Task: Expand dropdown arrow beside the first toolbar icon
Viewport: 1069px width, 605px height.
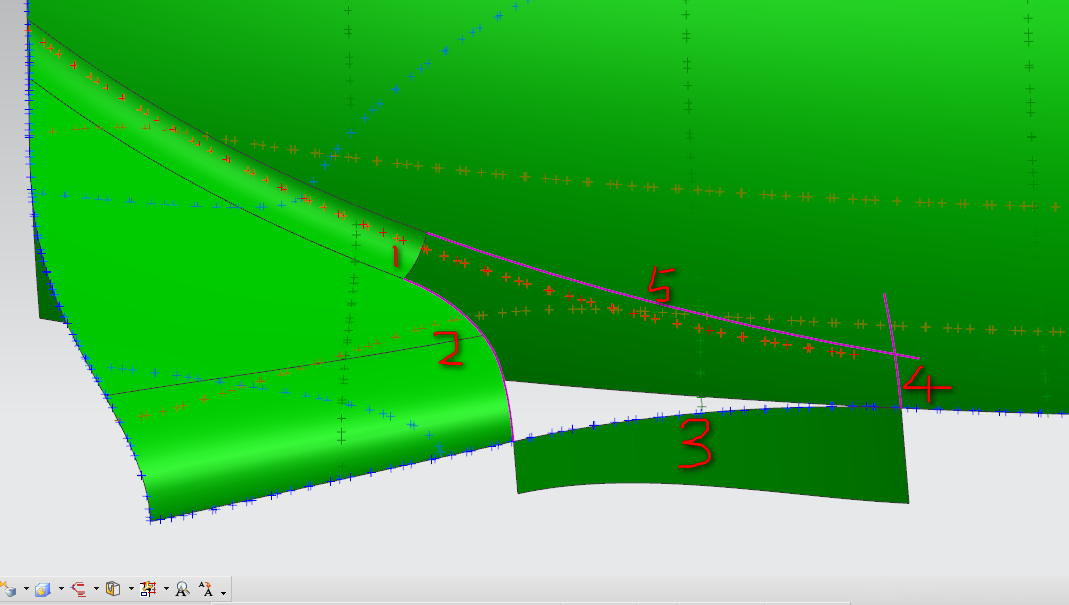Action: [25, 590]
